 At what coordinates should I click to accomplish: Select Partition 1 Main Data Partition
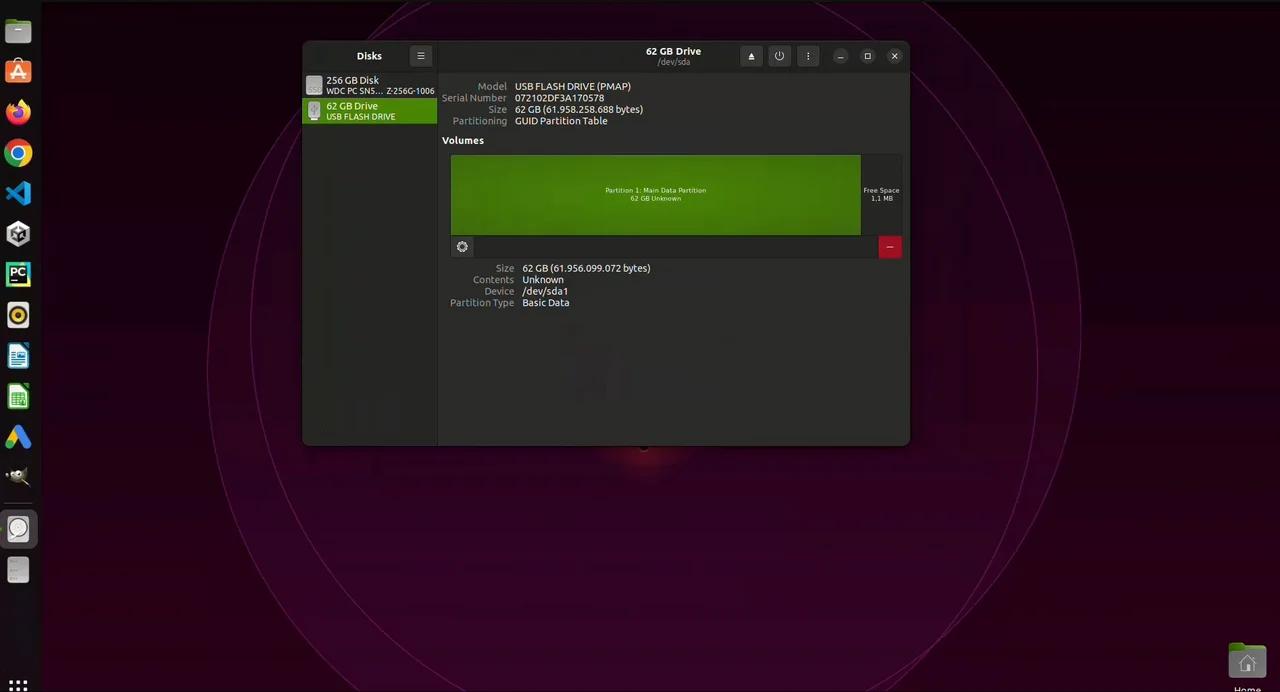[655, 194]
